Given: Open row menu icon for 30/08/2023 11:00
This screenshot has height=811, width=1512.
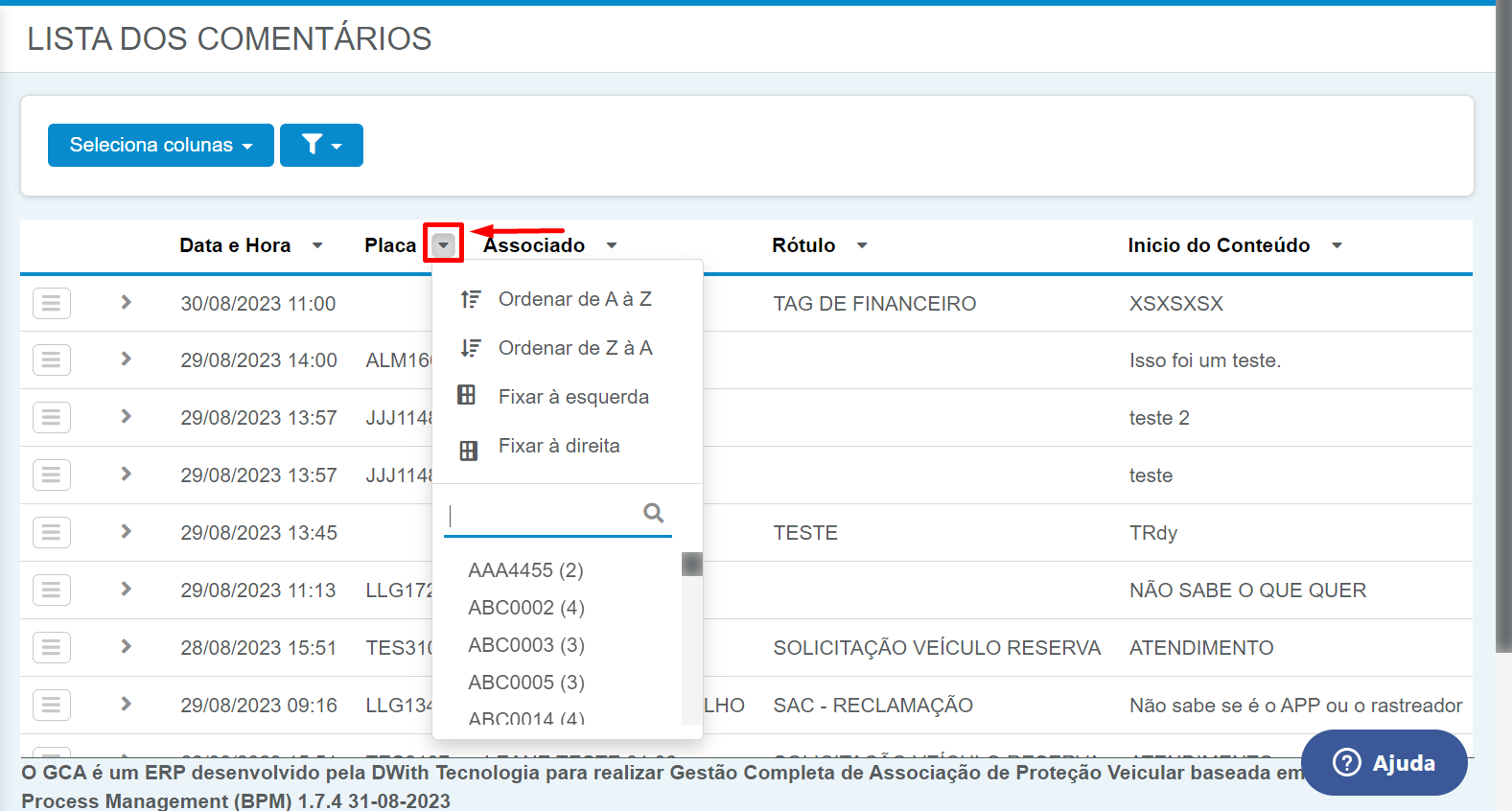Looking at the screenshot, I should click(x=52, y=303).
